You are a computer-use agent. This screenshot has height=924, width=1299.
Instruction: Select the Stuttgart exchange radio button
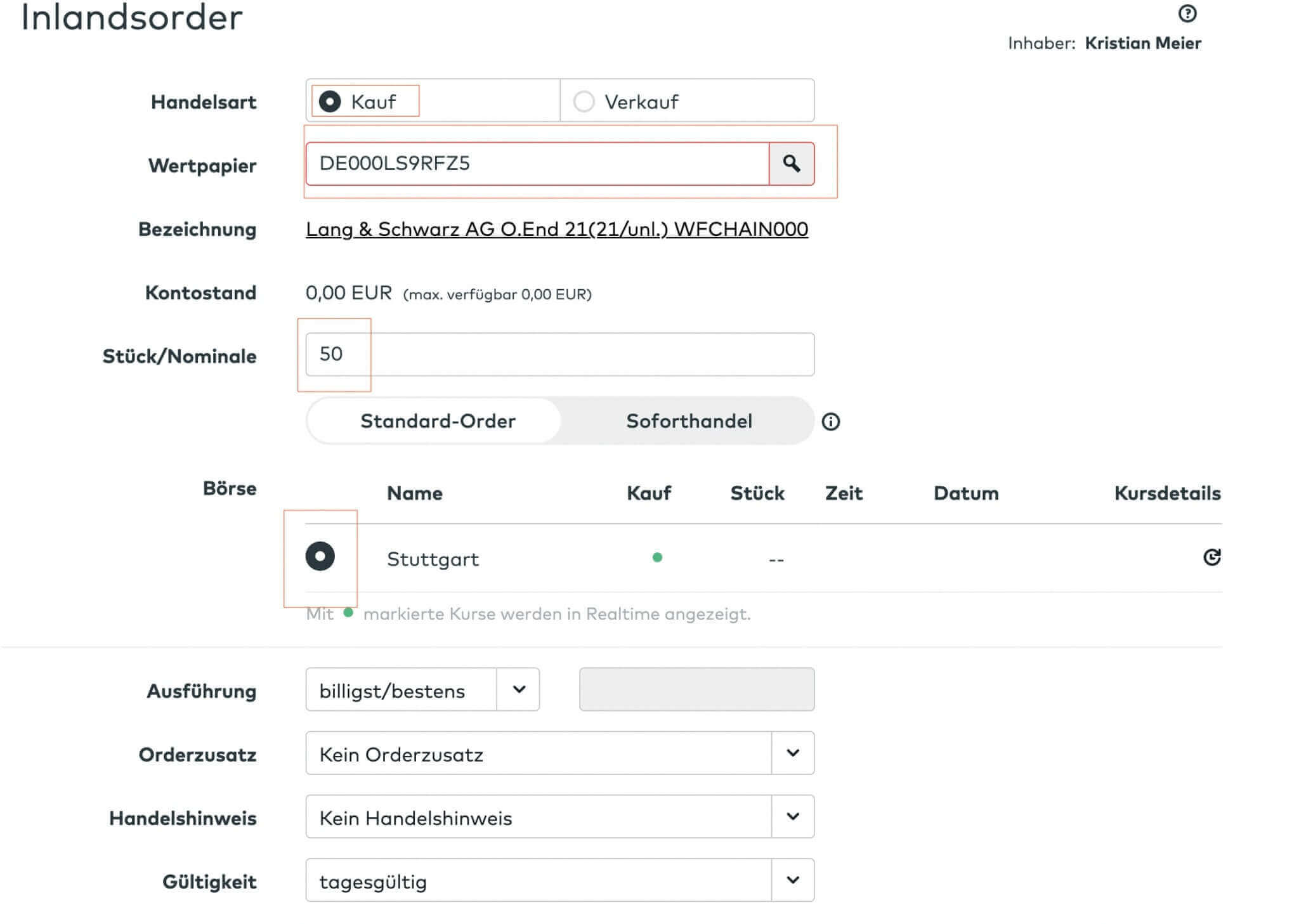click(320, 556)
